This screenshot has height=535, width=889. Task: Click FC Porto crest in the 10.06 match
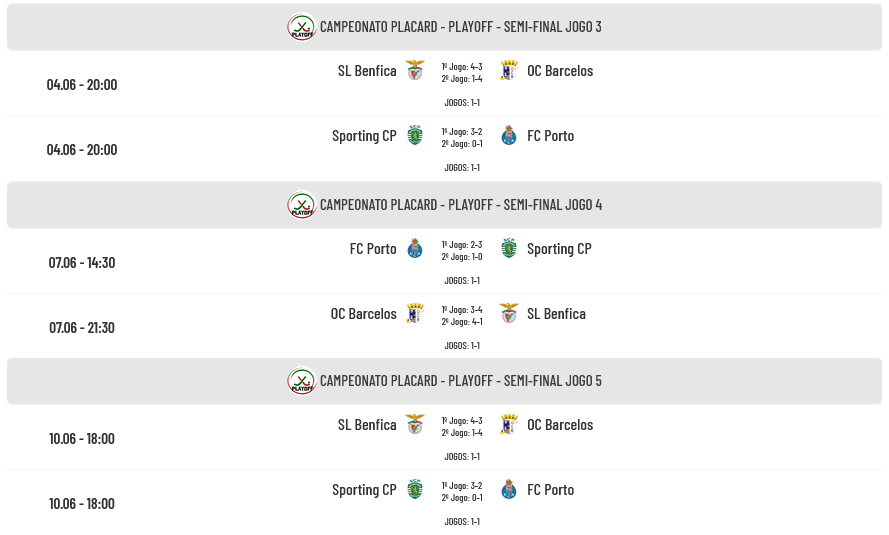tap(509, 490)
